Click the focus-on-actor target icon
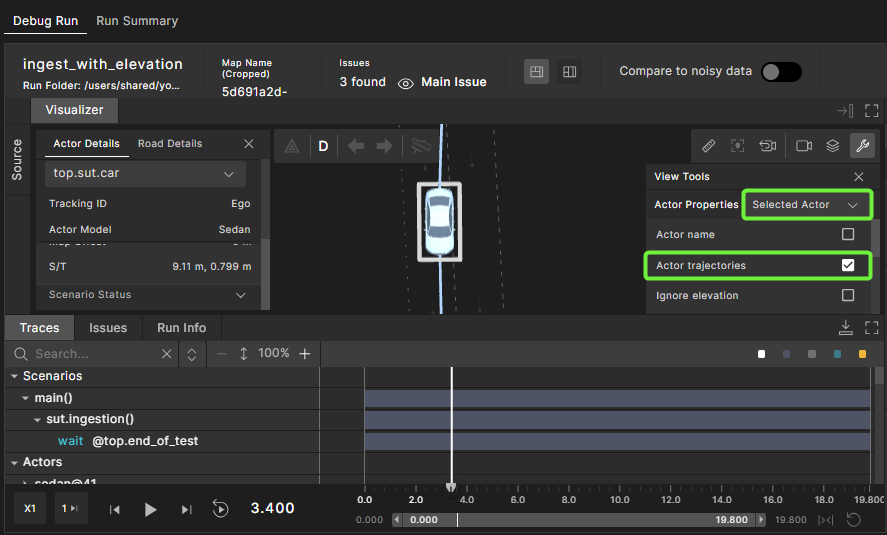887x535 pixels. (737, 146)
